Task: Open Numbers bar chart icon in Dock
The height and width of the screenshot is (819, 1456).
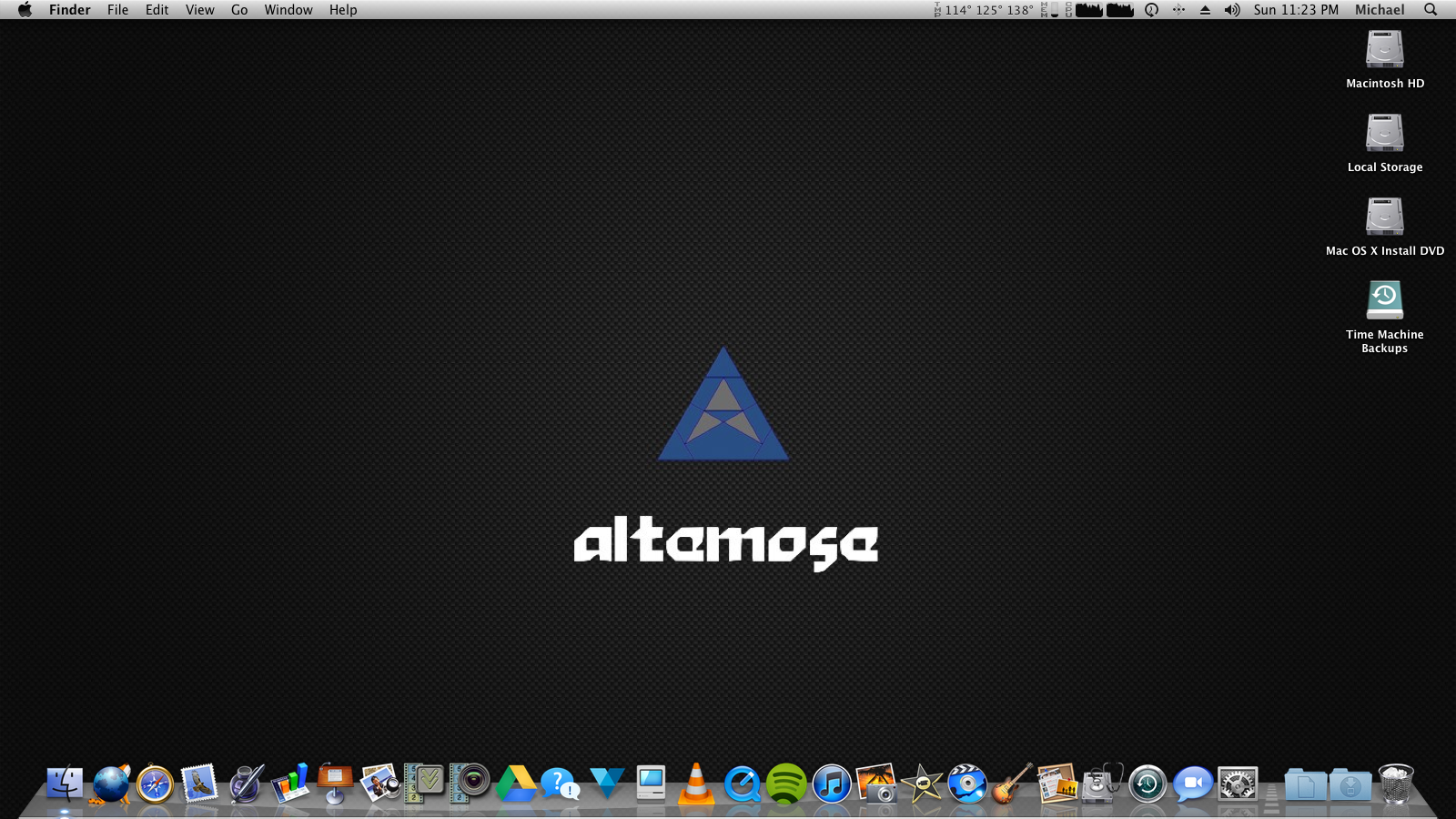Action: pos(290,784)
